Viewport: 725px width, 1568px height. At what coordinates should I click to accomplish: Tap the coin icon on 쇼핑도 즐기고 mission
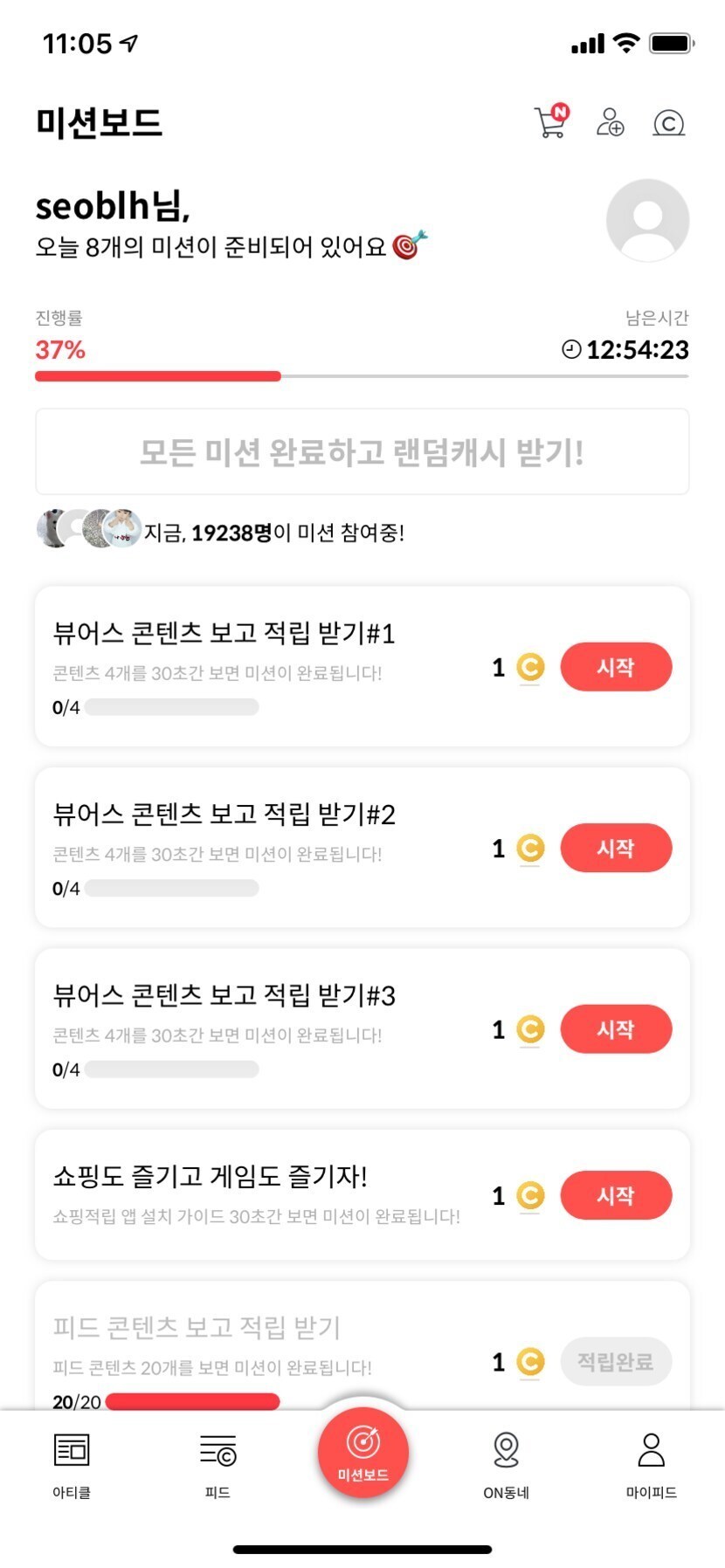[530, 1195]
